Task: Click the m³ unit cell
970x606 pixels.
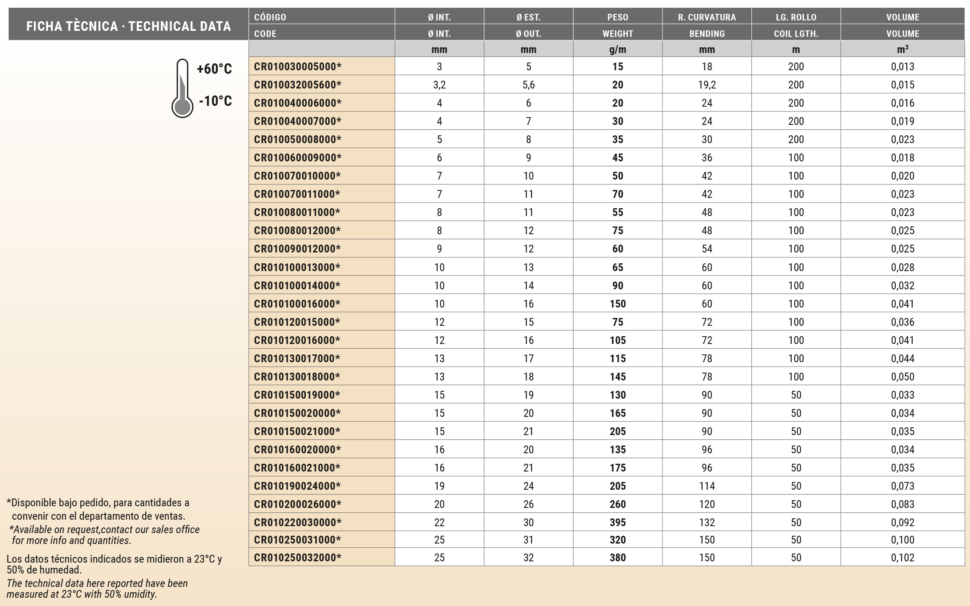Action: coord(902,49)
